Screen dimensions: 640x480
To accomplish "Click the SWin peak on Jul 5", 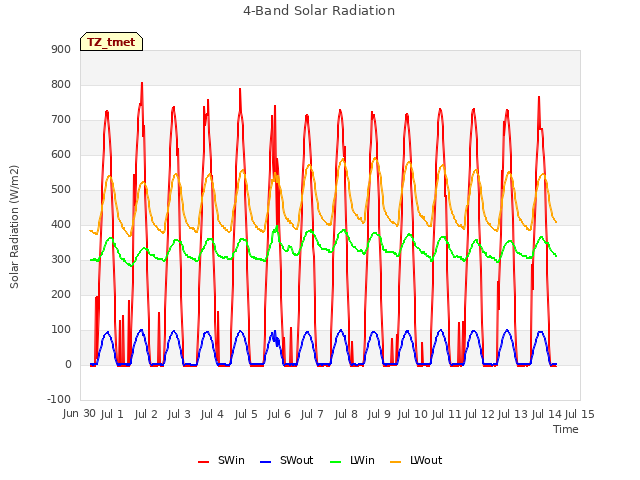I will click(240, 89).
